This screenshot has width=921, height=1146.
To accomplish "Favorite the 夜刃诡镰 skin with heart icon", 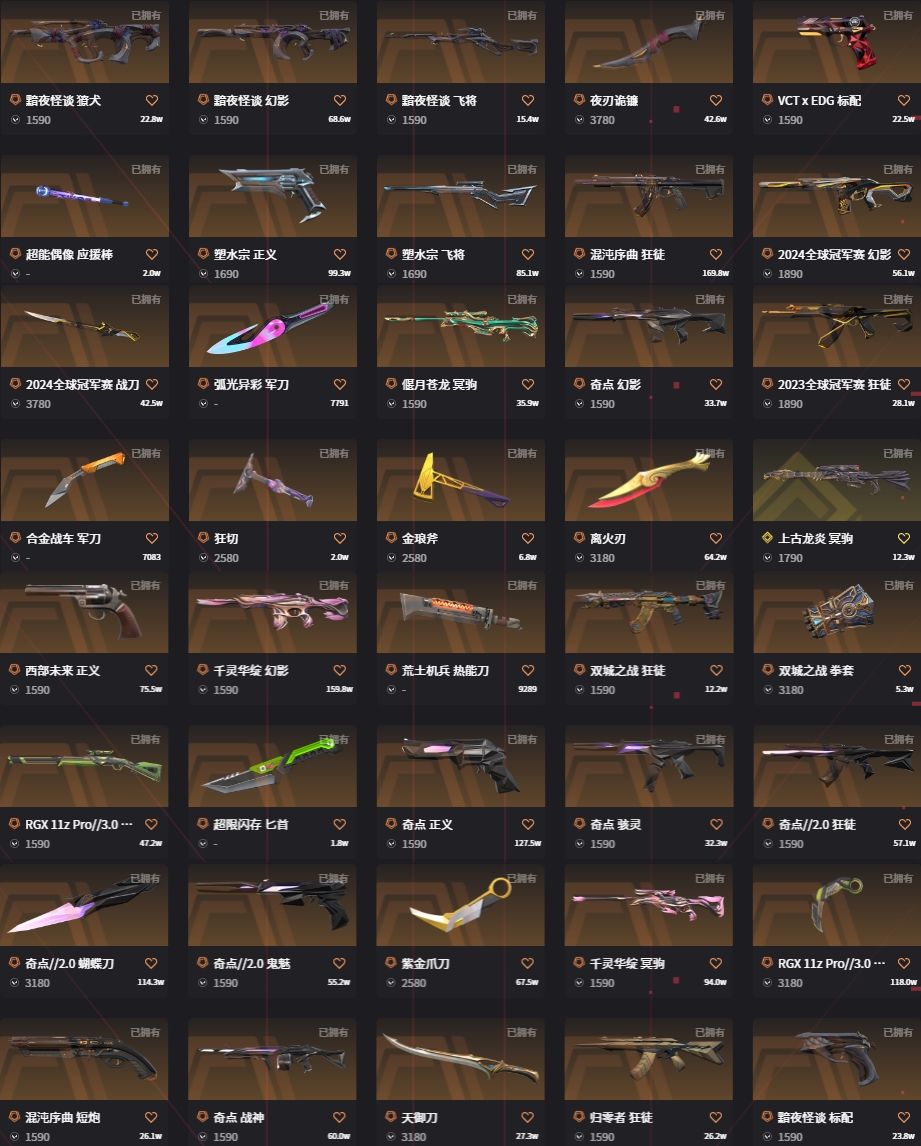I will tap(716, 100).
